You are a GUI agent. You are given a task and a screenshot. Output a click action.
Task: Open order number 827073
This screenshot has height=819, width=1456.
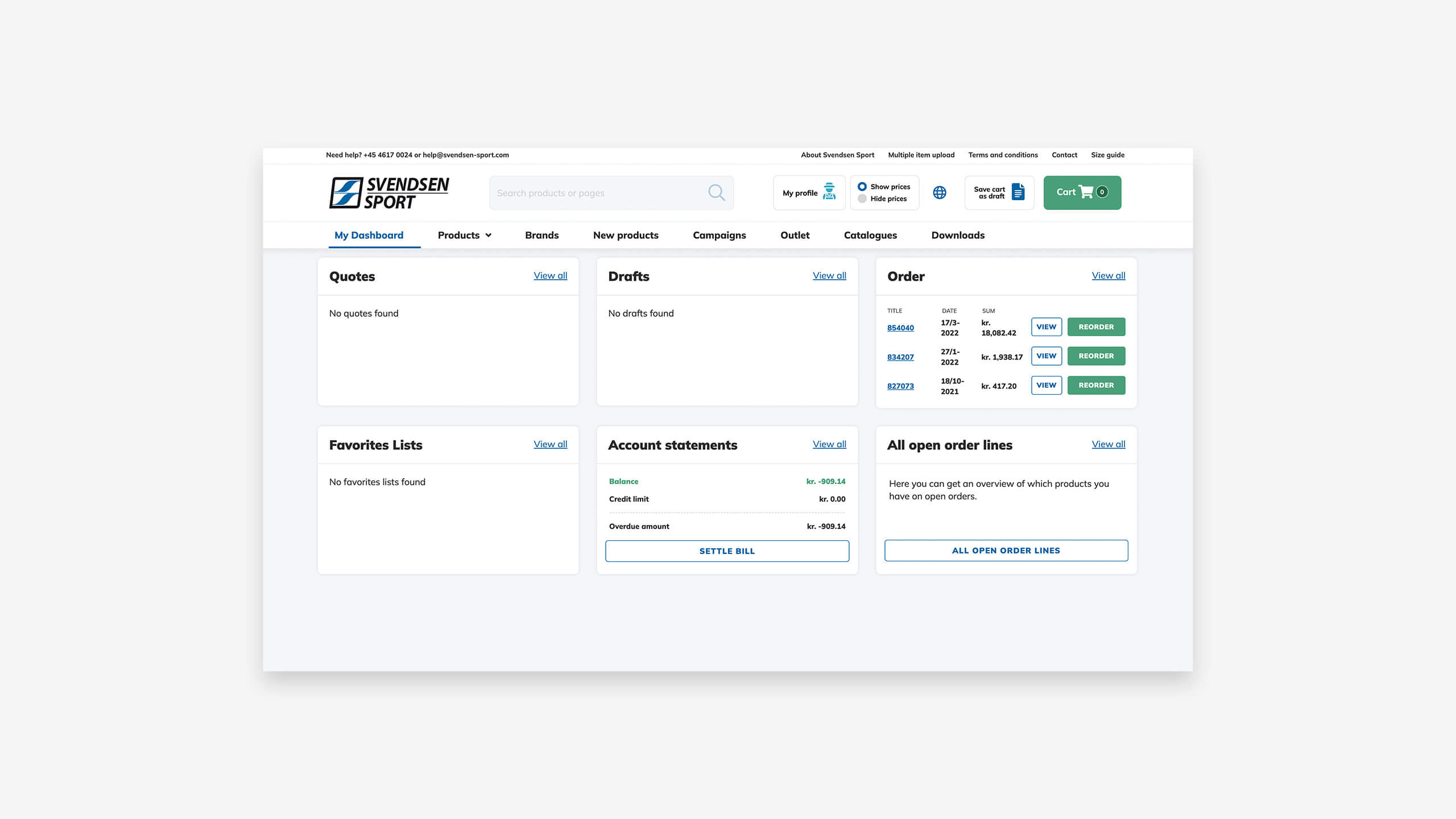click(x=900, y=386)
